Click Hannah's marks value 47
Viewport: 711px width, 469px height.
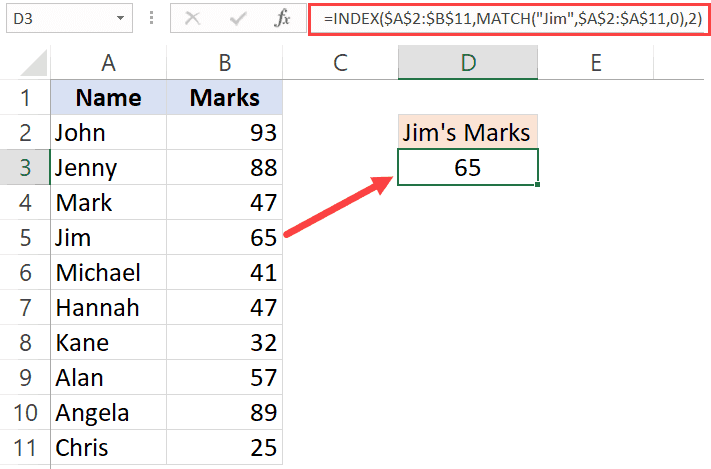[x=224, y=307]
